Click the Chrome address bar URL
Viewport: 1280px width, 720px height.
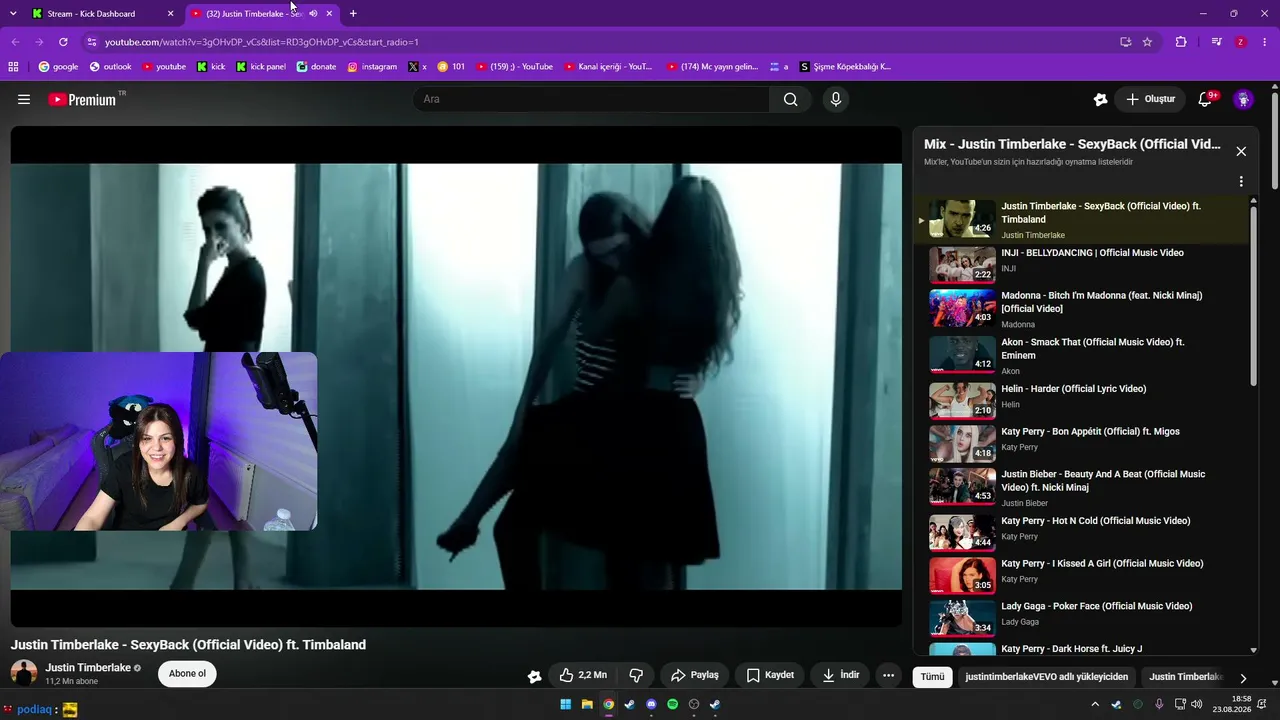click(262, 42)
